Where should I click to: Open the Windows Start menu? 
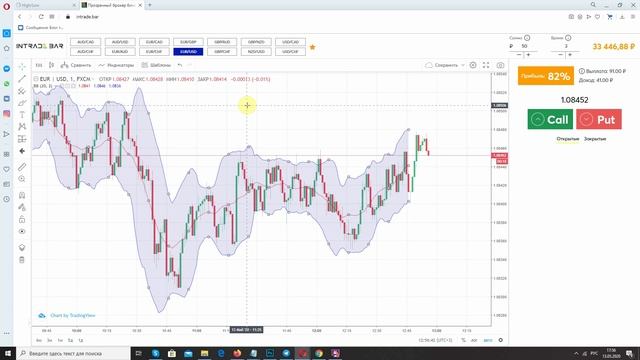[x=8, y=353]
